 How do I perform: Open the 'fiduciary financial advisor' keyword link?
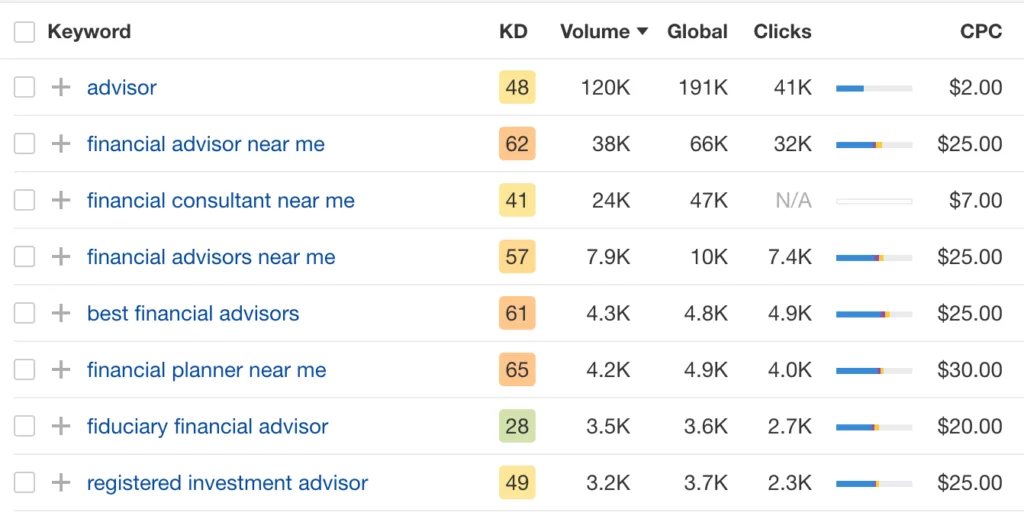[x=207, y=427]
